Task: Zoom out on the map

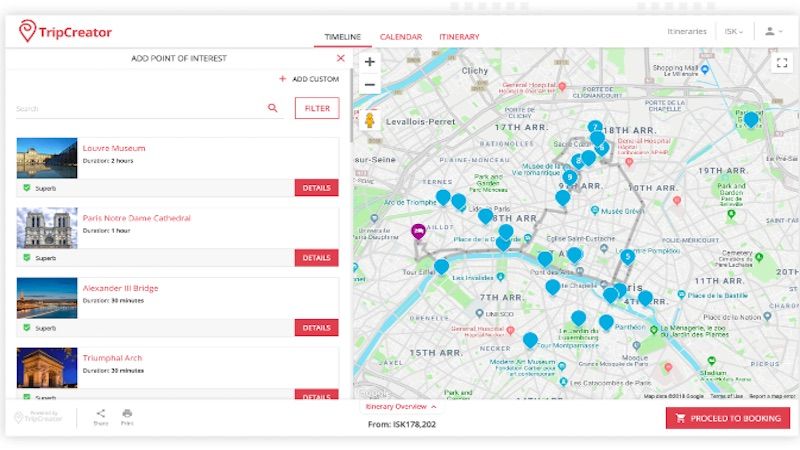Action: tap(370, 85)
